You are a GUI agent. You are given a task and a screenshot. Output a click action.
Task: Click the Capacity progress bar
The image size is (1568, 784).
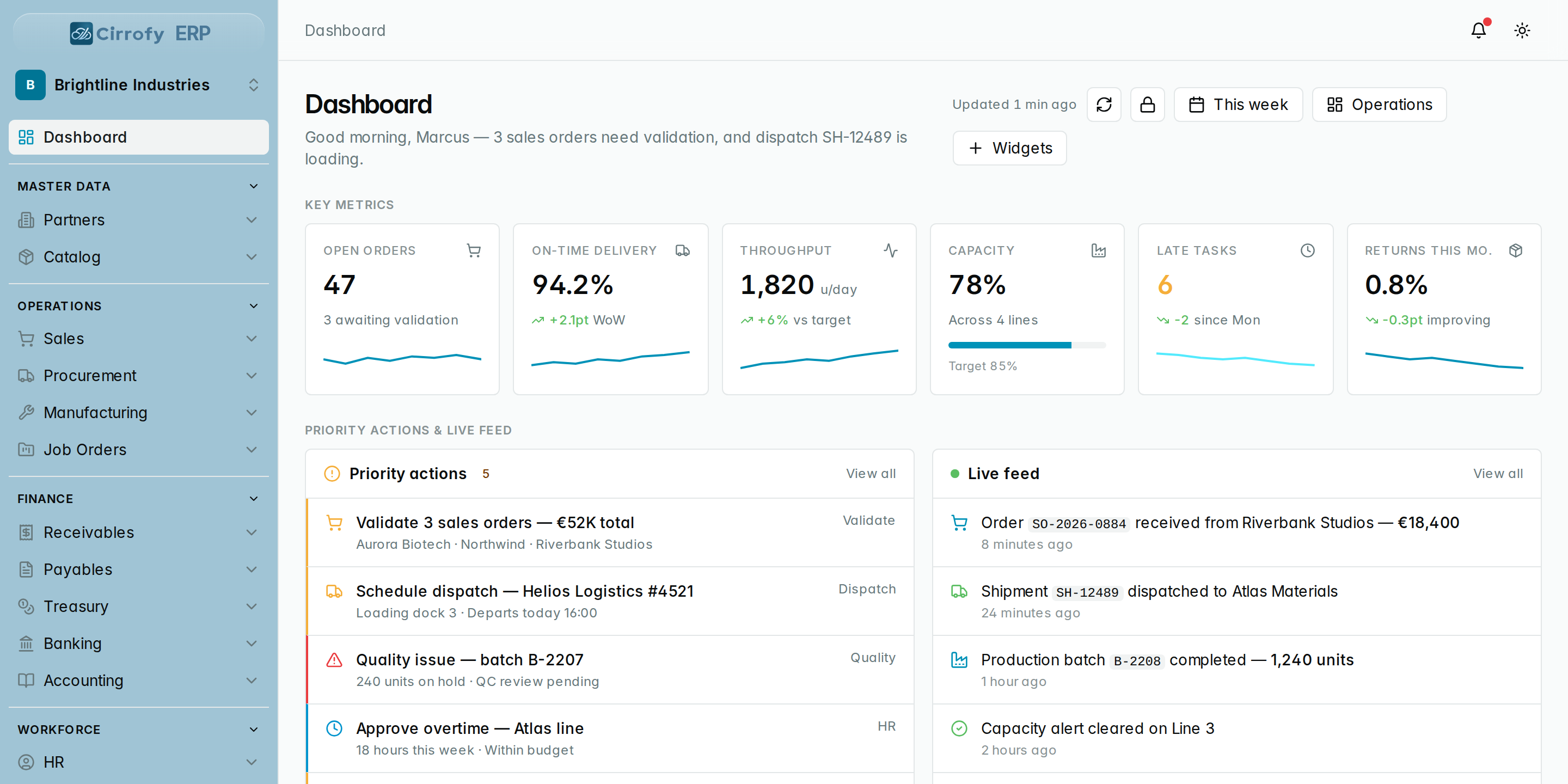click(x=1027, y=345)
